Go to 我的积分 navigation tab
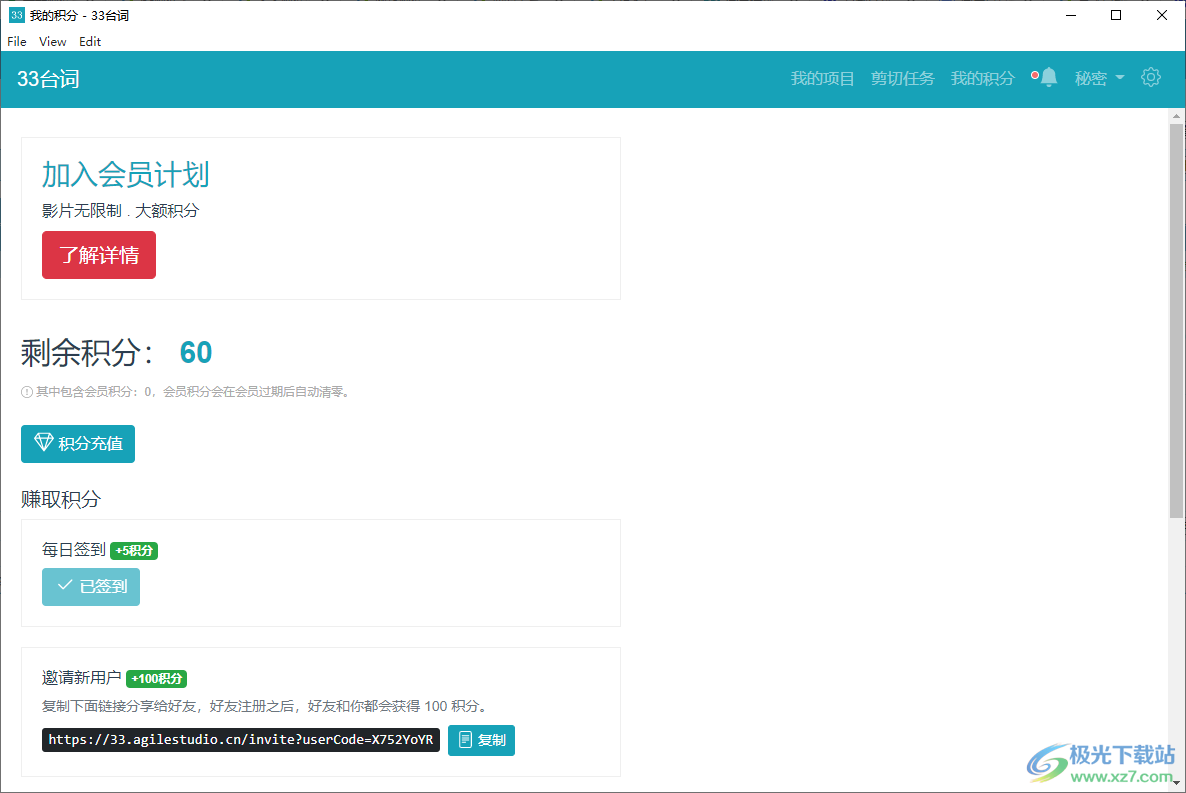 tap(983, 78)
